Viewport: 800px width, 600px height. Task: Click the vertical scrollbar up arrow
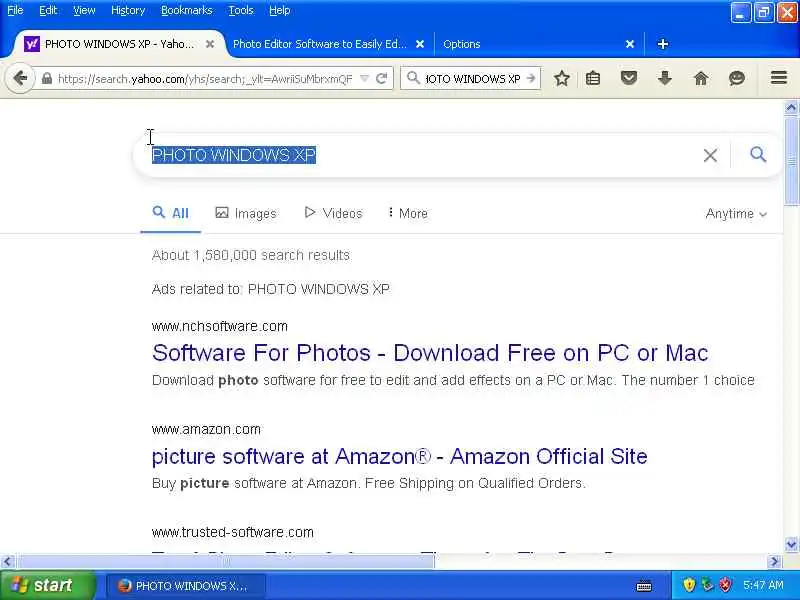(x=791, y=107)
